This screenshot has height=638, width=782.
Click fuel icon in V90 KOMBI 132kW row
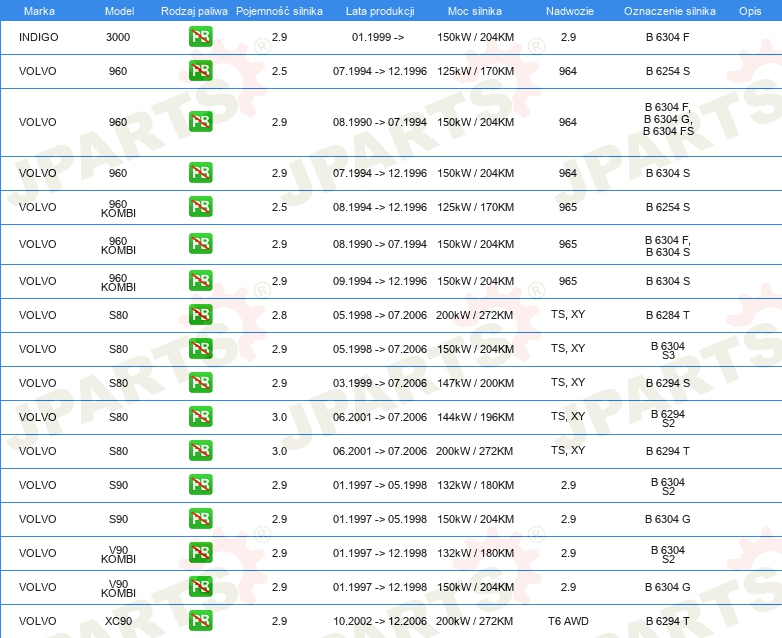tap(200, 552)
